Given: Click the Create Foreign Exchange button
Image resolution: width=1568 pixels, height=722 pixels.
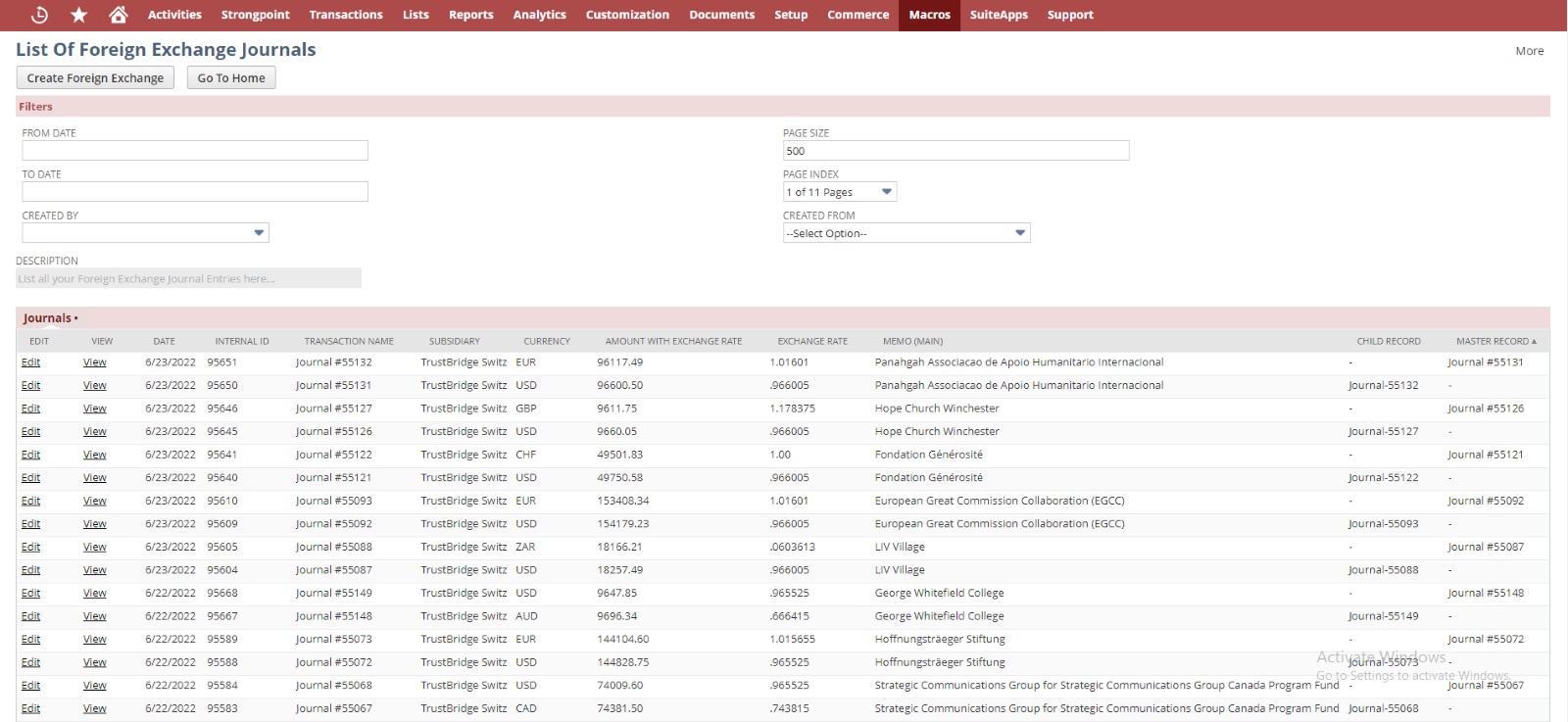Looking at the screenshot, I should [95, 78].
